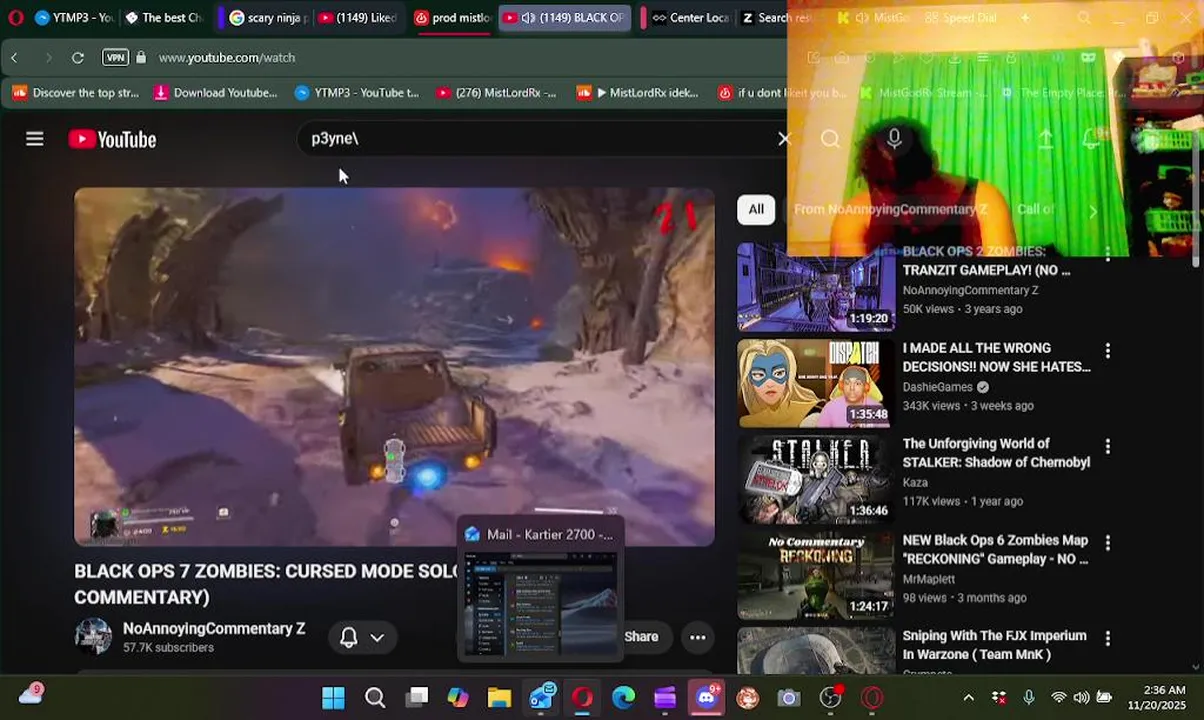This screenshot has height=720, width=1204.
Task: Open options menu for FJX Imperium video
Action: pos(1107,638)
